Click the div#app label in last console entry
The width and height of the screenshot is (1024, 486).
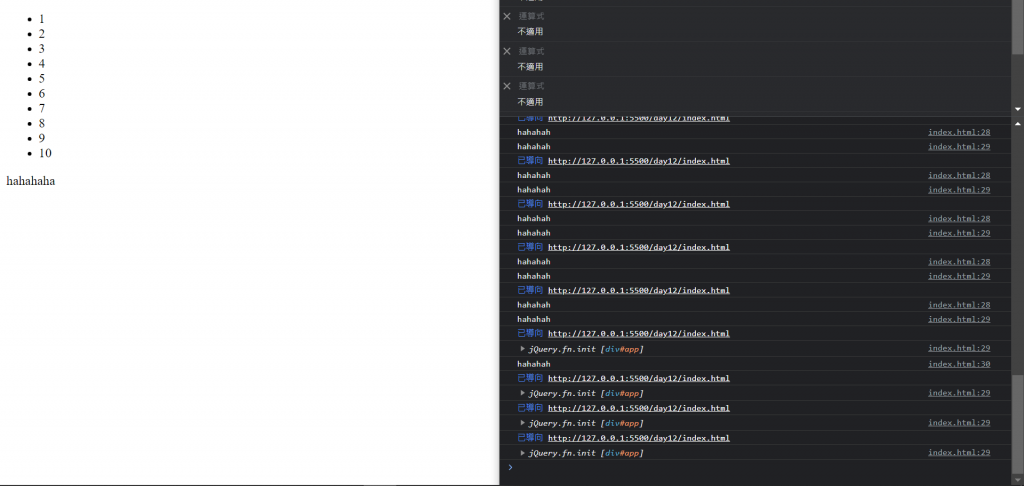(x=622, y=453)
